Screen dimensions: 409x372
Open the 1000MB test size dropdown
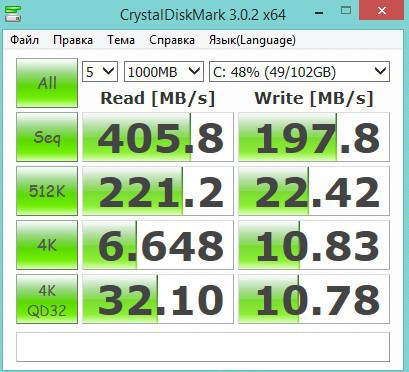164,72
